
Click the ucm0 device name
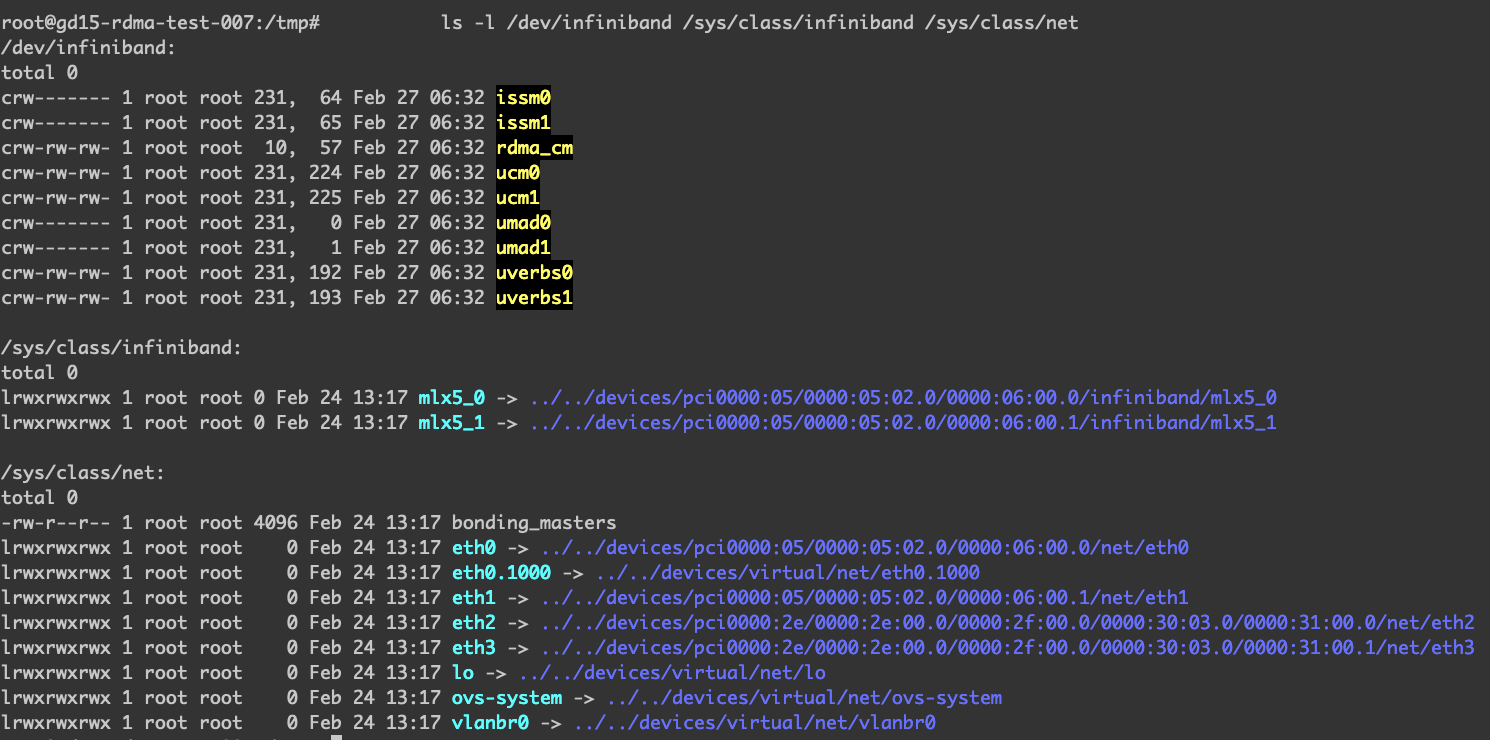(x=518, y=173)
